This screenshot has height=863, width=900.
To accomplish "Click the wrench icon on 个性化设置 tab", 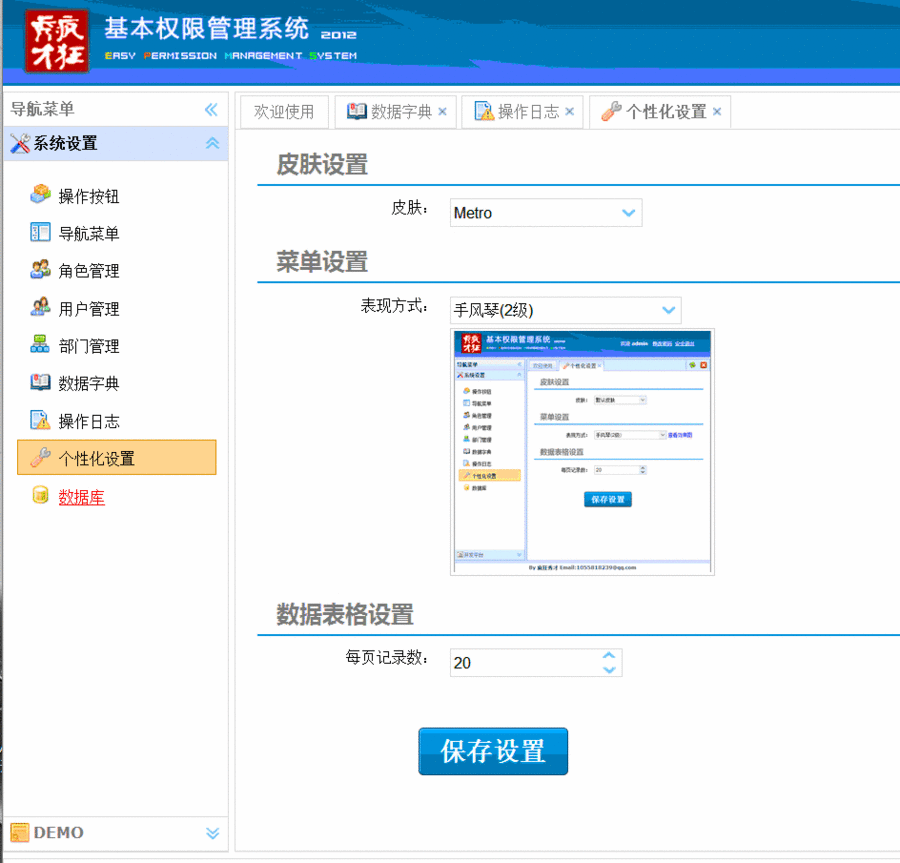I will point(612,111).
